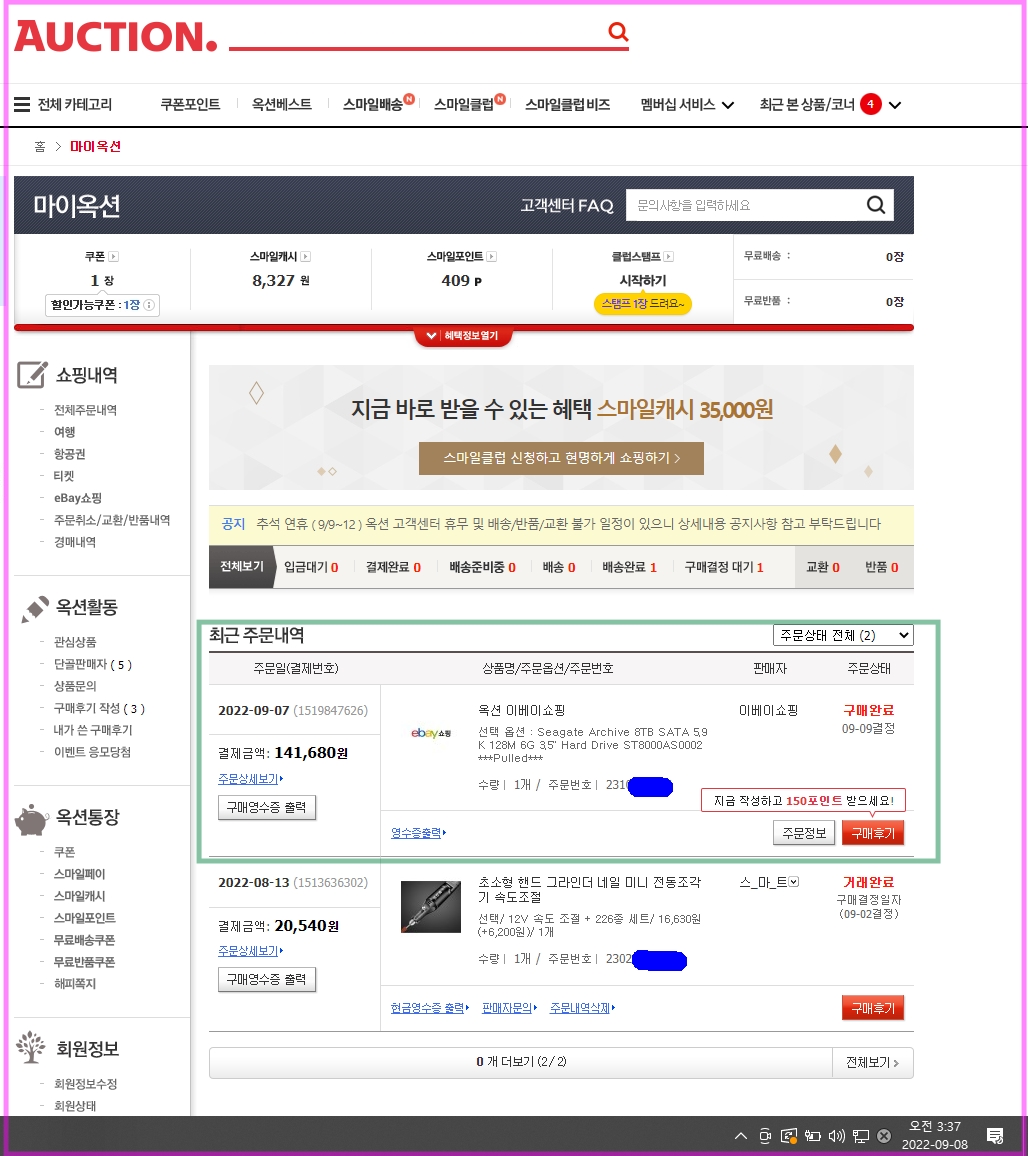This screenshot has height=1156, width=1028.
Task: Open 주문취소/교환/반품내역 in sidebar
Action: pos(112,520)
